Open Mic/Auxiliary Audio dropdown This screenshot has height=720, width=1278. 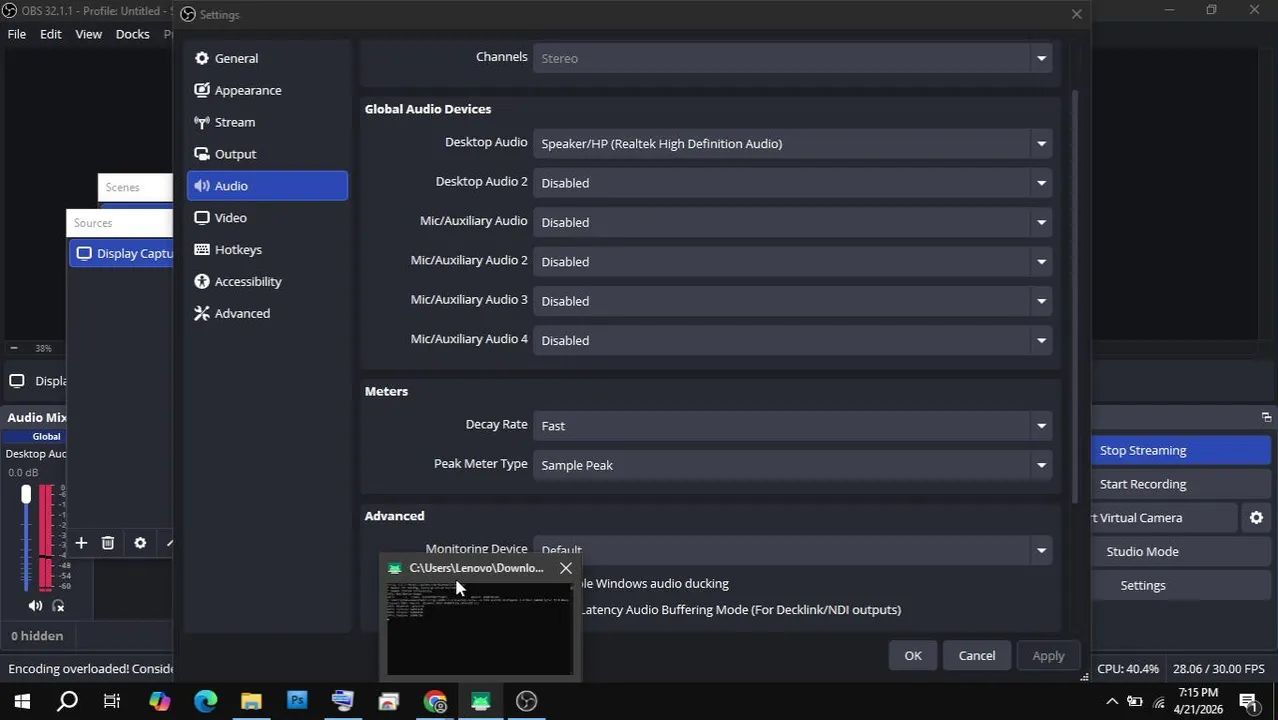click(x=792, y=222)
